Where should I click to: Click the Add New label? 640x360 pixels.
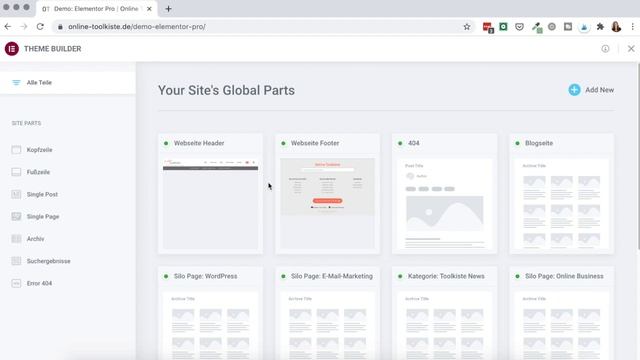tap(599, 90)
